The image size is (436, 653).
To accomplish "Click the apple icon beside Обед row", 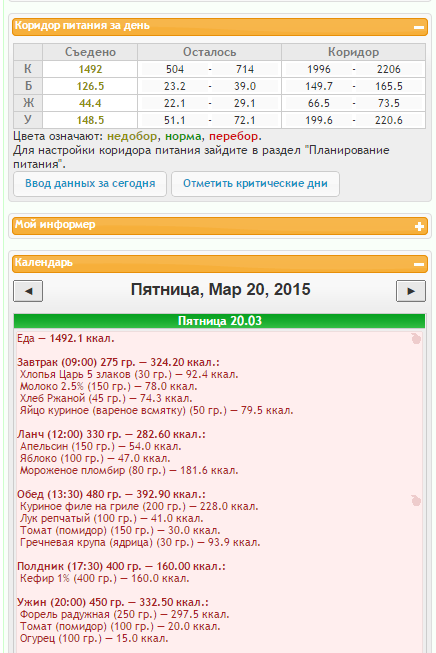I will (x=416, y=500).
